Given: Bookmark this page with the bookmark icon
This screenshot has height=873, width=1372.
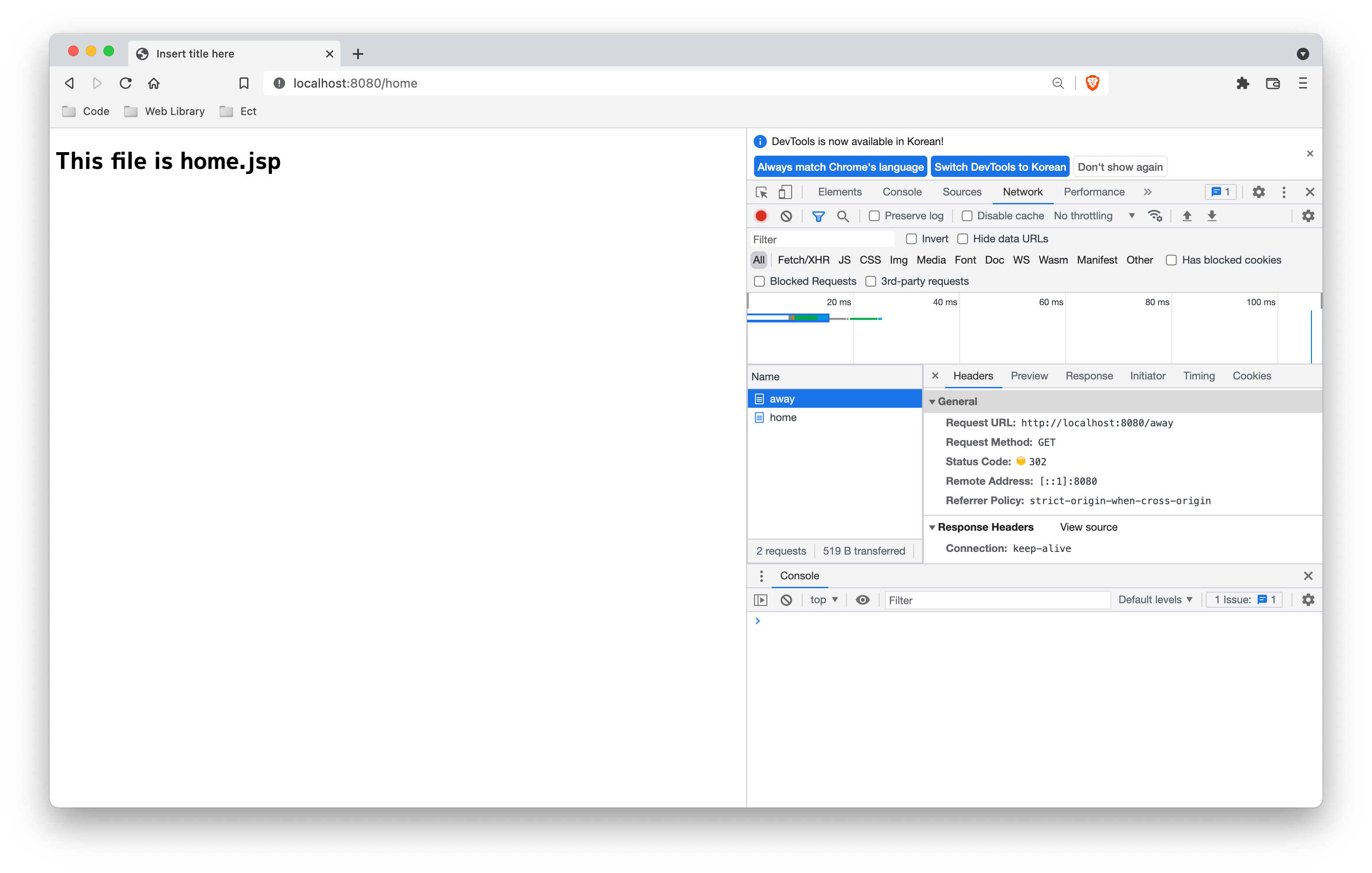Looking at the screenshot, I should (244, 83).
